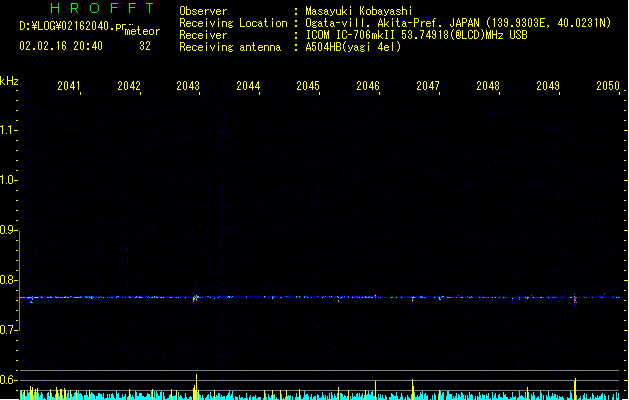Click time marker 2049
This screenshot has width=629, height=400.
[x=548, y=86]
